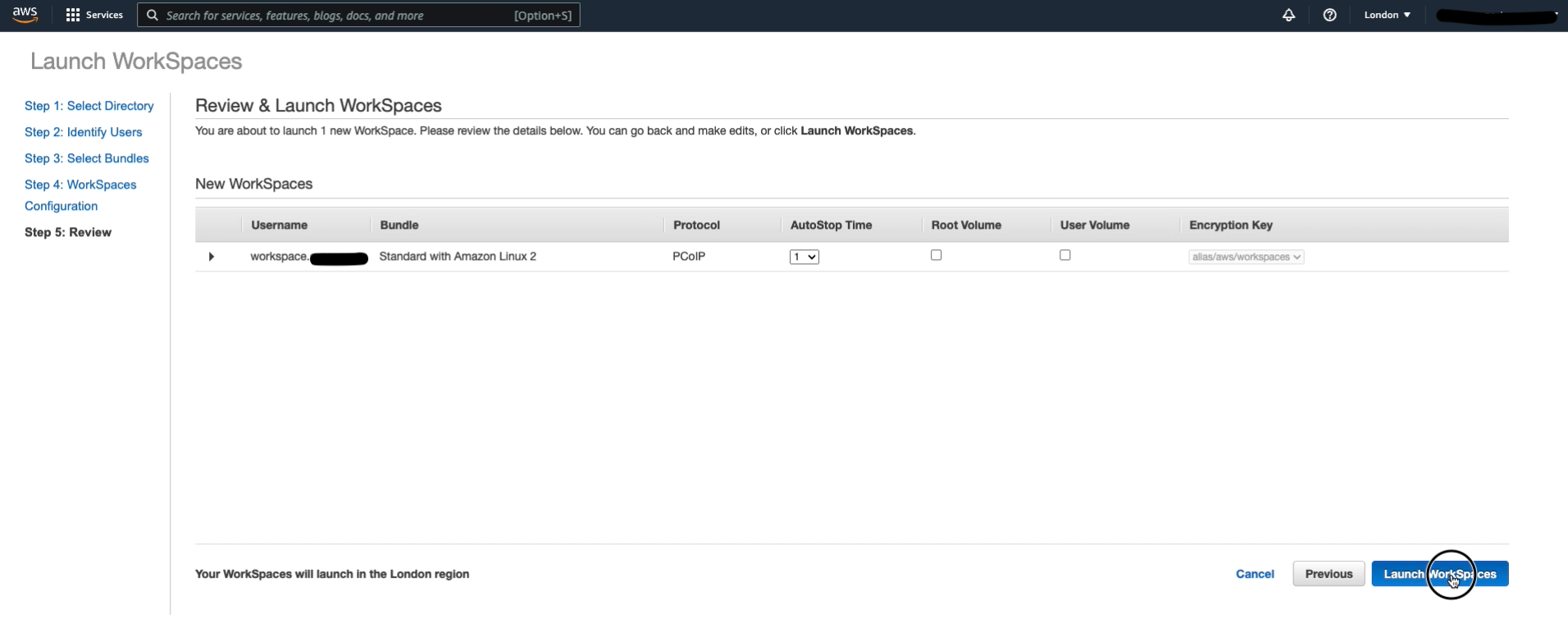Expand the workspace row details triangle
The image size is (1568, 620).
(x=211, y=257)
